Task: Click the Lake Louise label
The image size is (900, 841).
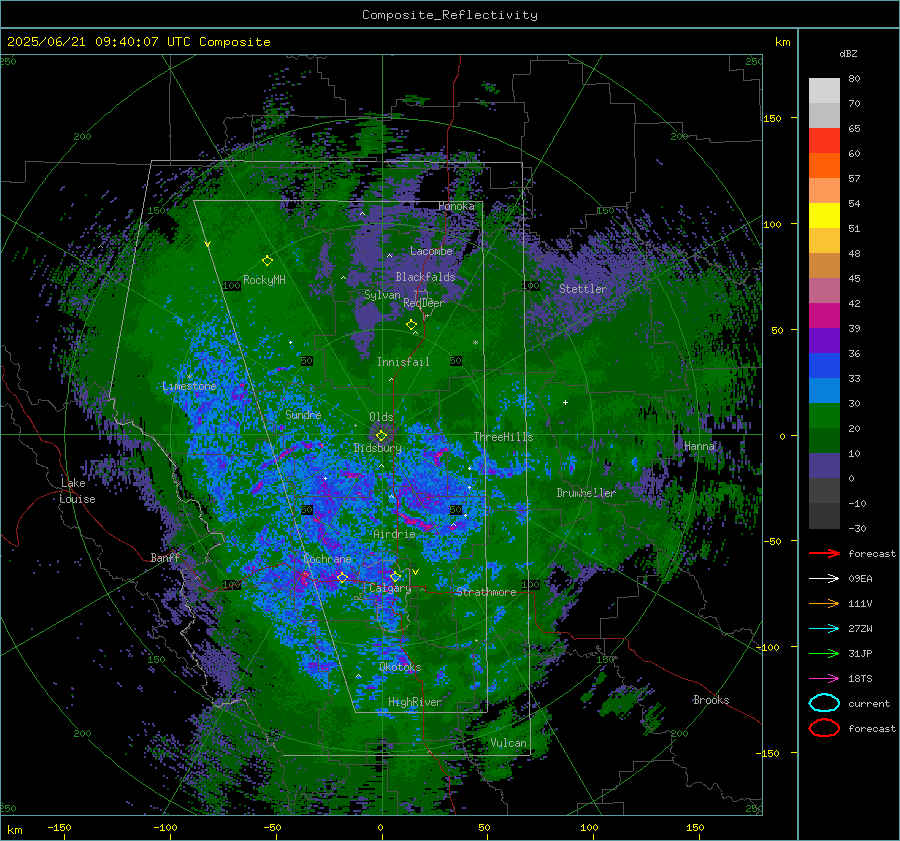Action: pos(77,491)
